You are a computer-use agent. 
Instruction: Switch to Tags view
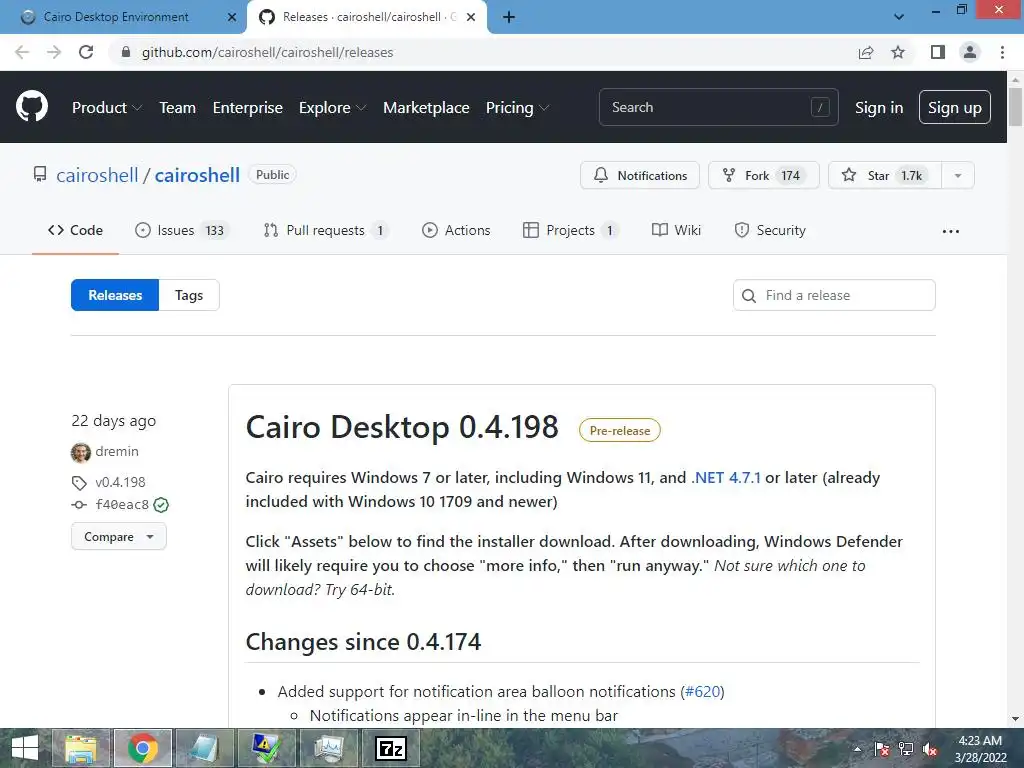point(189,295)
